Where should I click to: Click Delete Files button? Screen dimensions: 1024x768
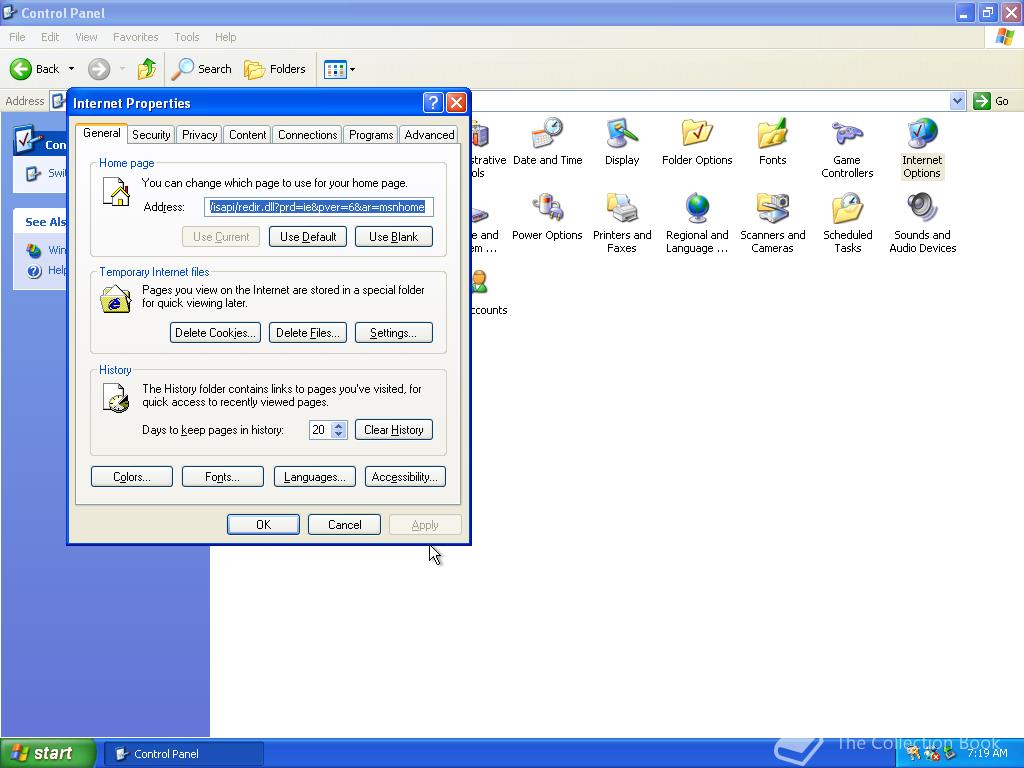tap(308, 332)
